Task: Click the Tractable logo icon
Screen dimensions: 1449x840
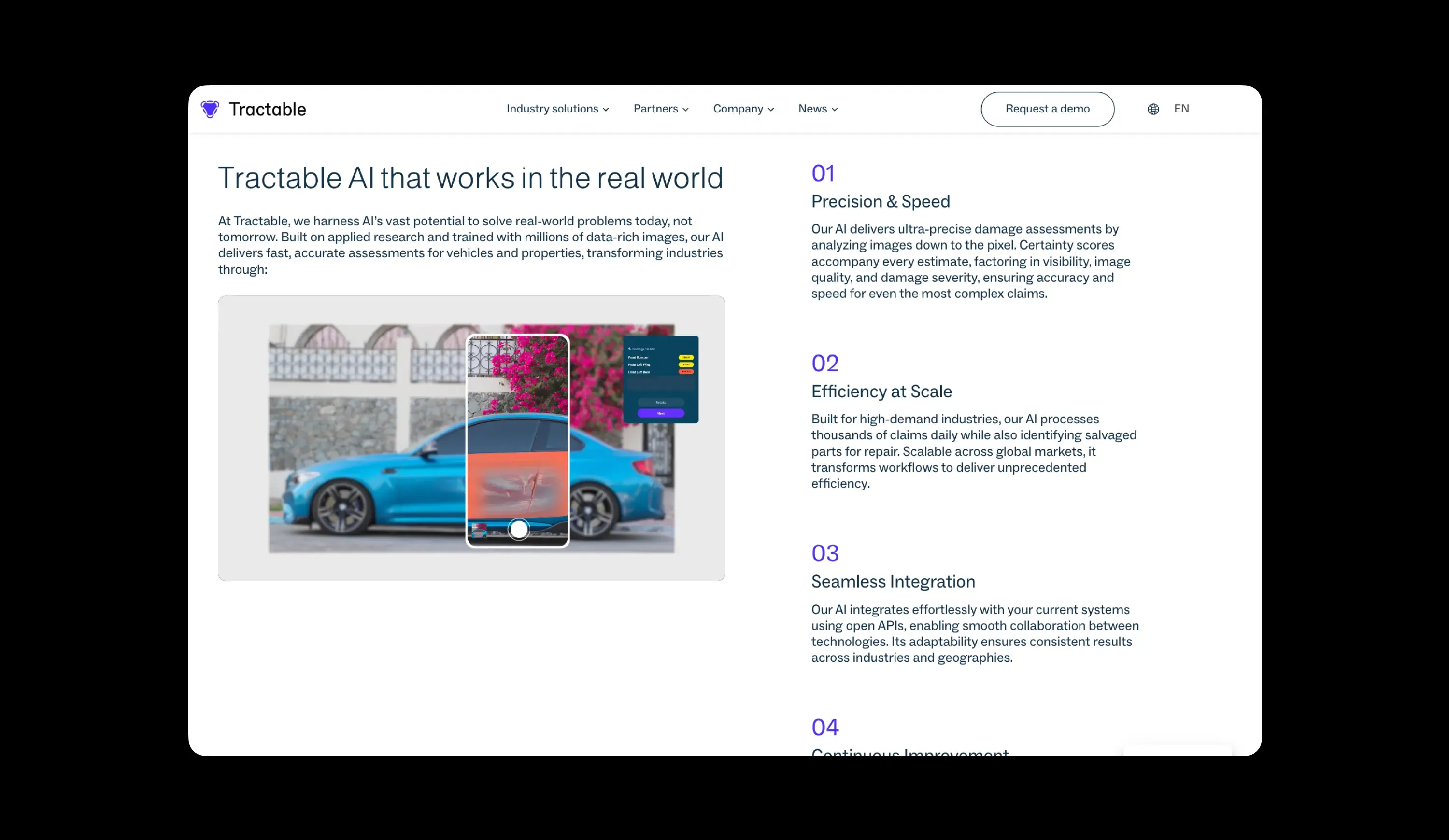Action: (210, 109)
